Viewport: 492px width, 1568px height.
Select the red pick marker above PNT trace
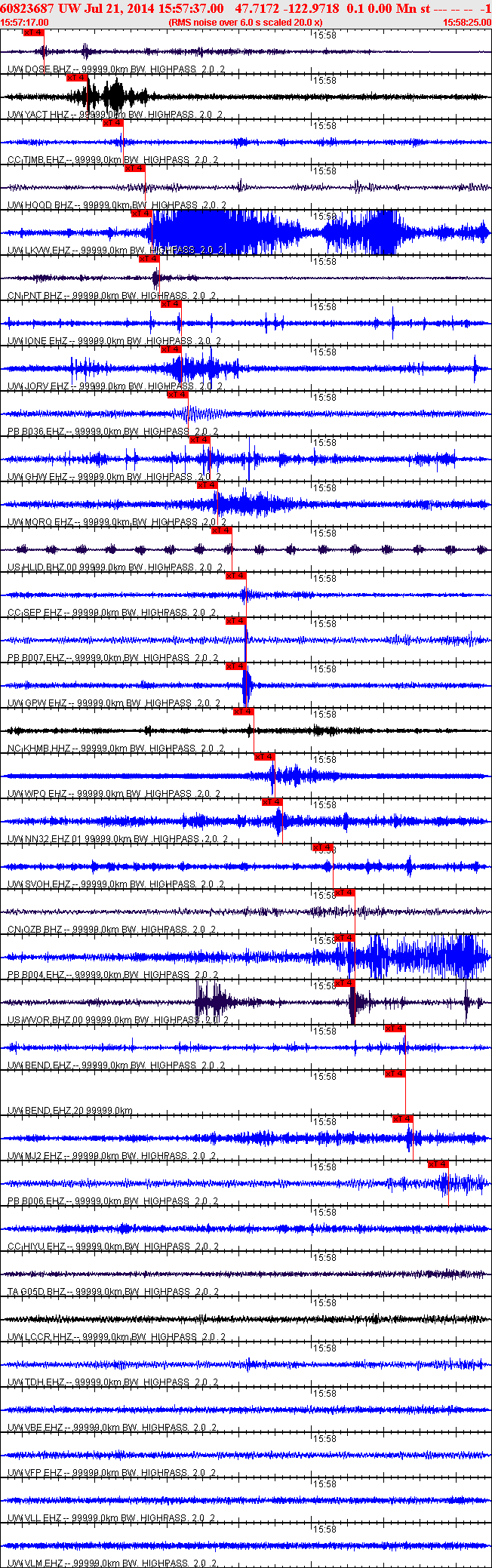[x=149, y=259]
